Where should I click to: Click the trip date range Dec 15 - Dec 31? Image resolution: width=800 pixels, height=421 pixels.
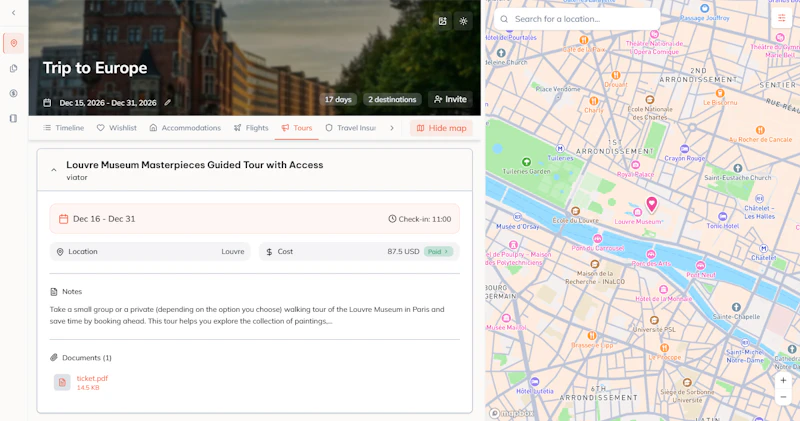(108, 103)
